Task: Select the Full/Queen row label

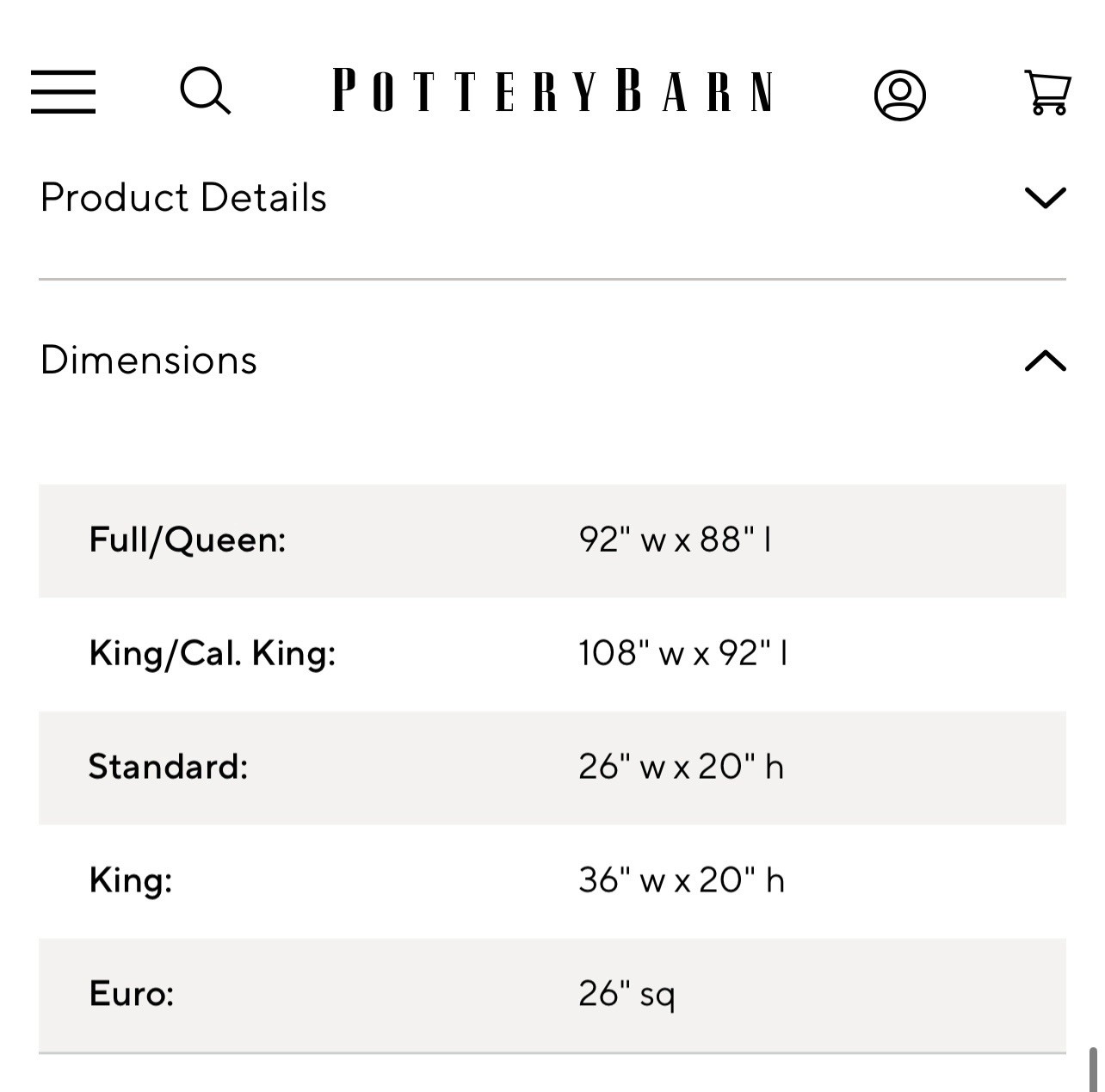Action: point(188,540)
